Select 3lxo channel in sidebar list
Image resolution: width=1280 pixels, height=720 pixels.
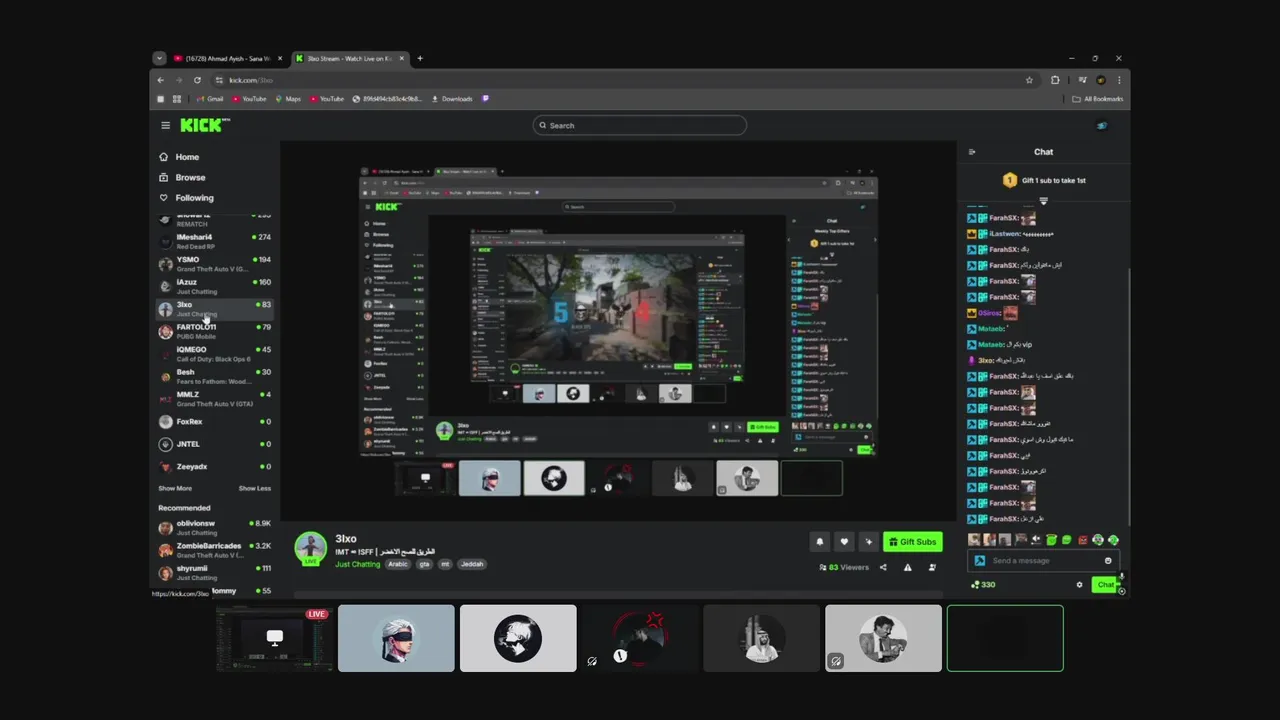point(214,309)
